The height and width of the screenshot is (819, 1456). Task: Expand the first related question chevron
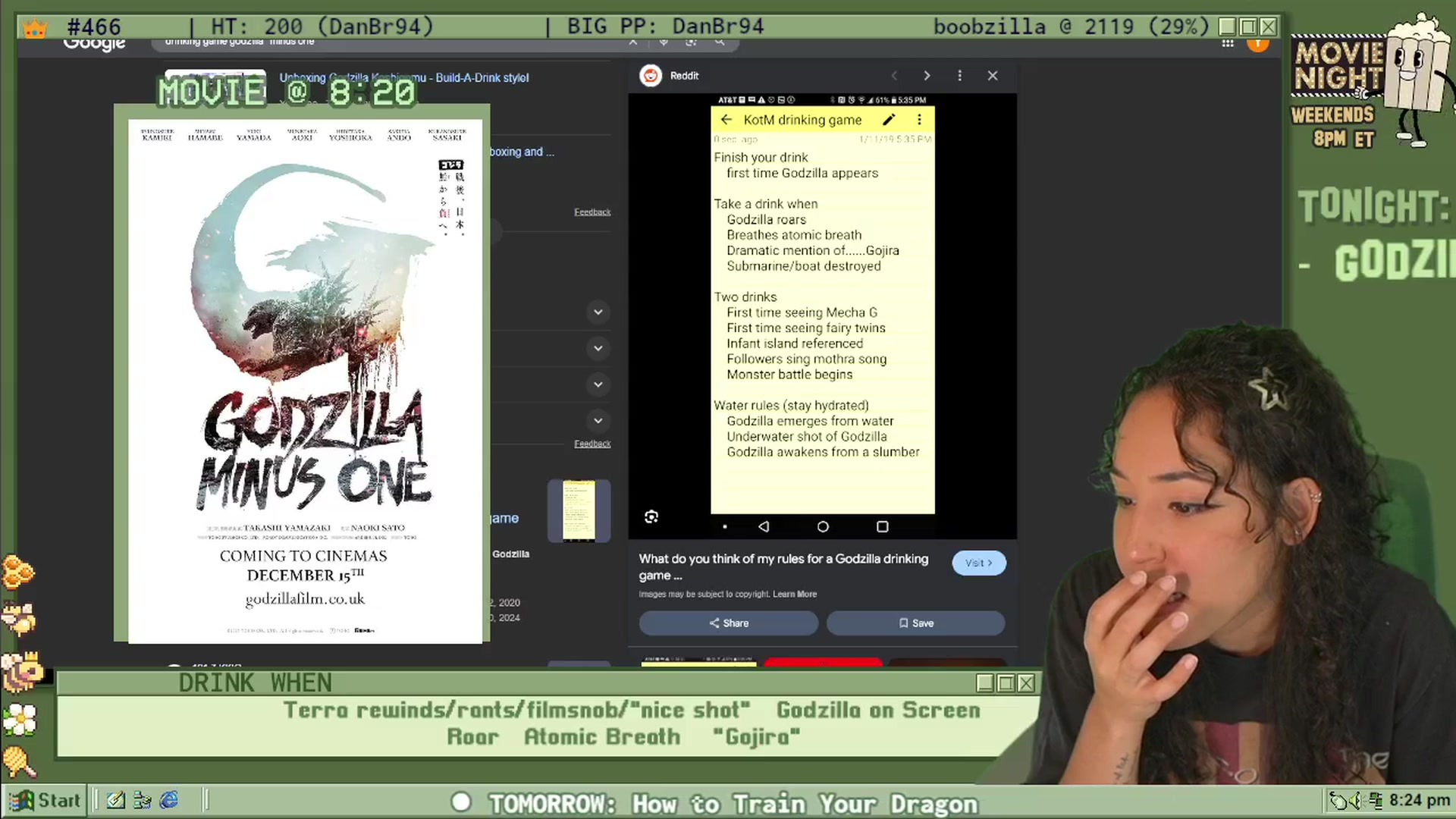point(598,312)
